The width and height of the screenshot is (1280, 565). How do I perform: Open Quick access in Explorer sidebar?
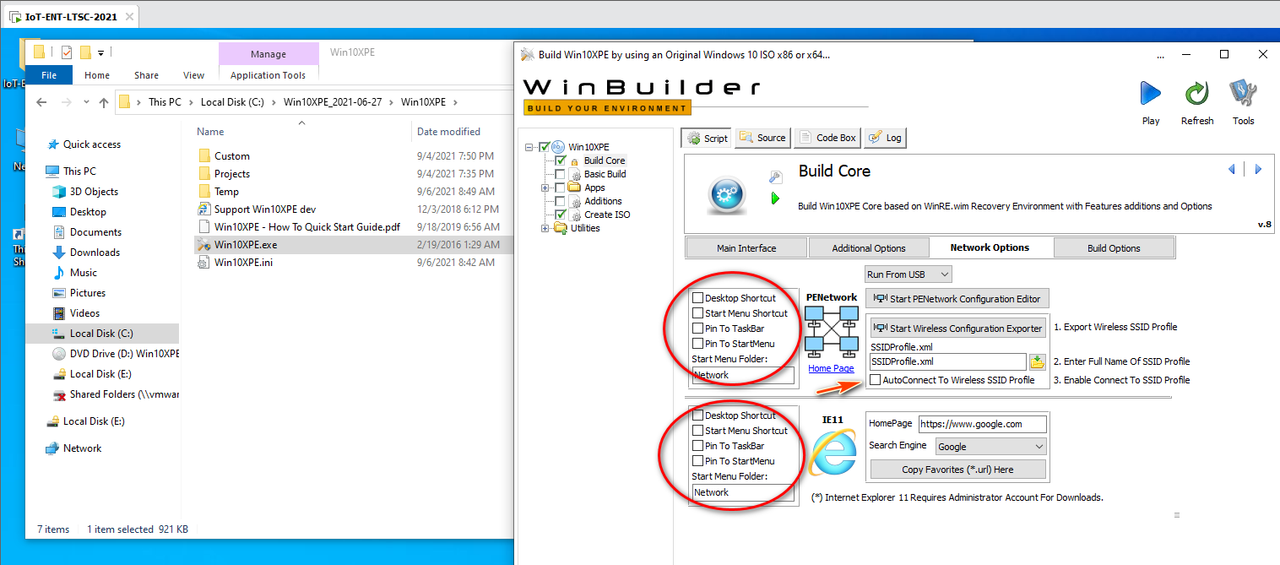(85, 144)
